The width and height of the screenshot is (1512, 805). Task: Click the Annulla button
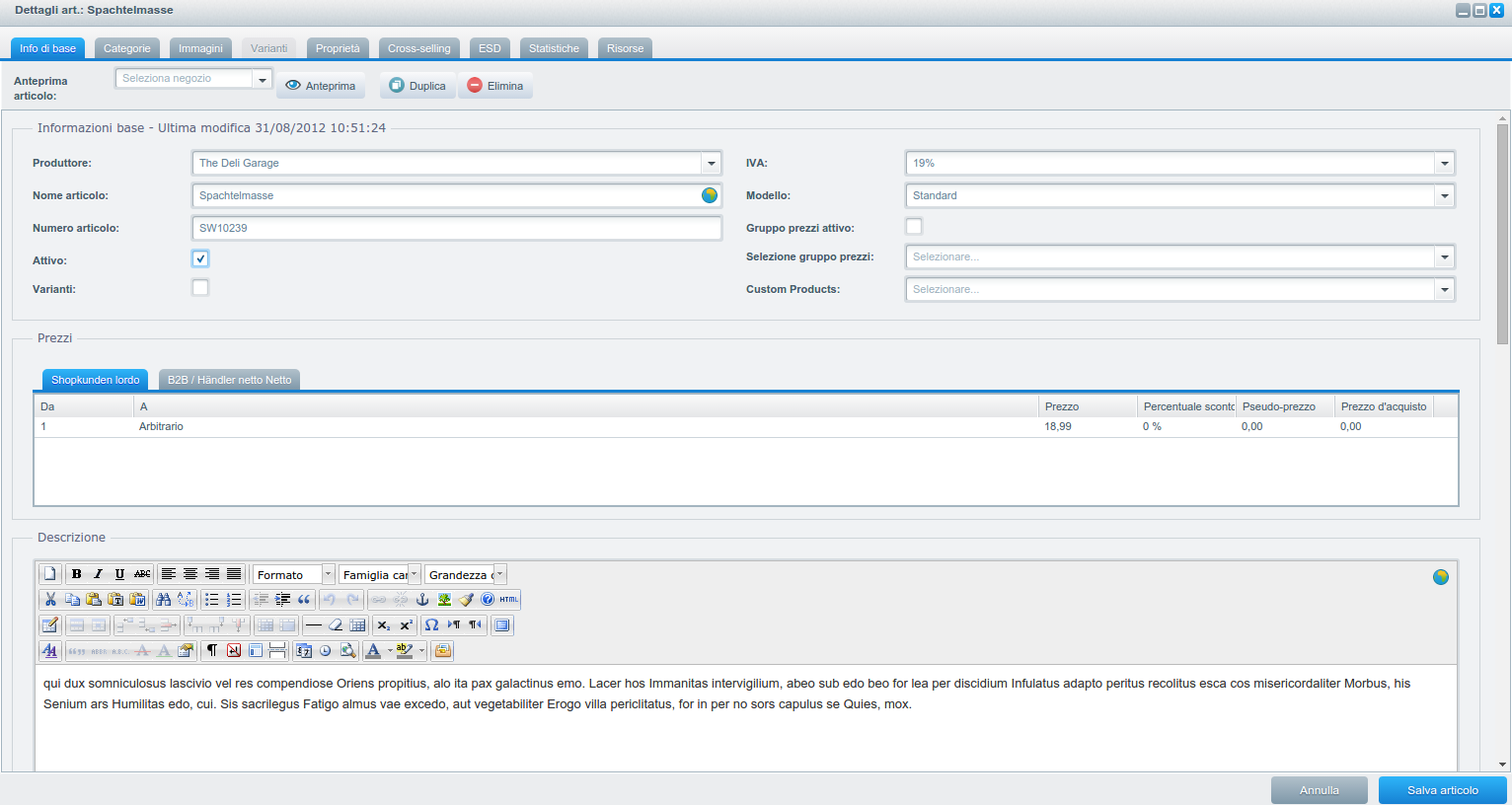(x=1320, y=790)
